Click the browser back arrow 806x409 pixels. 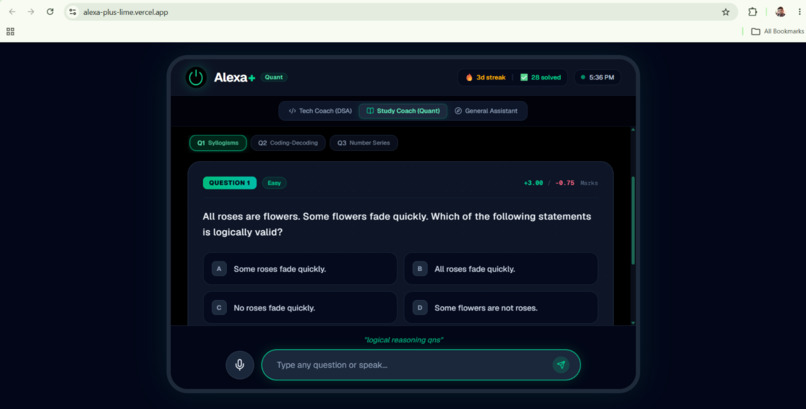pyautogui.click(x=12, y=12)
